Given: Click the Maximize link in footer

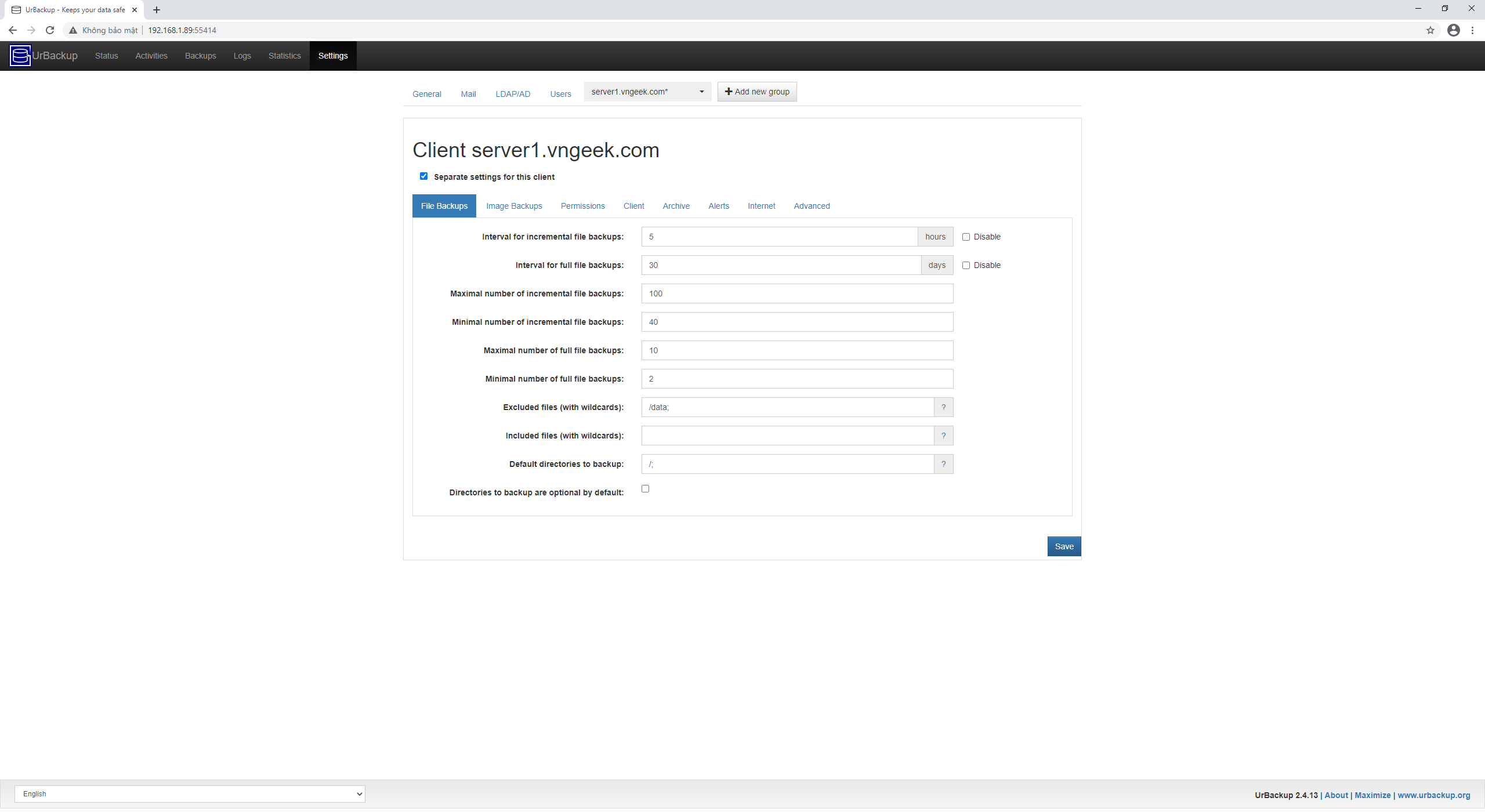Looking at the screenshot, I should 1372,795.
